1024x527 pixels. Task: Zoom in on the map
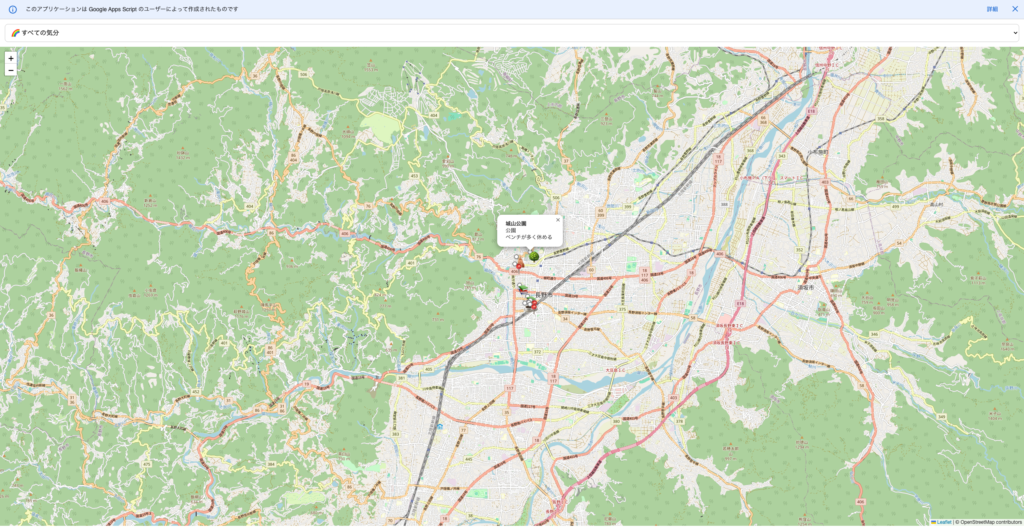pyautogui.click(x=11, y=58)
